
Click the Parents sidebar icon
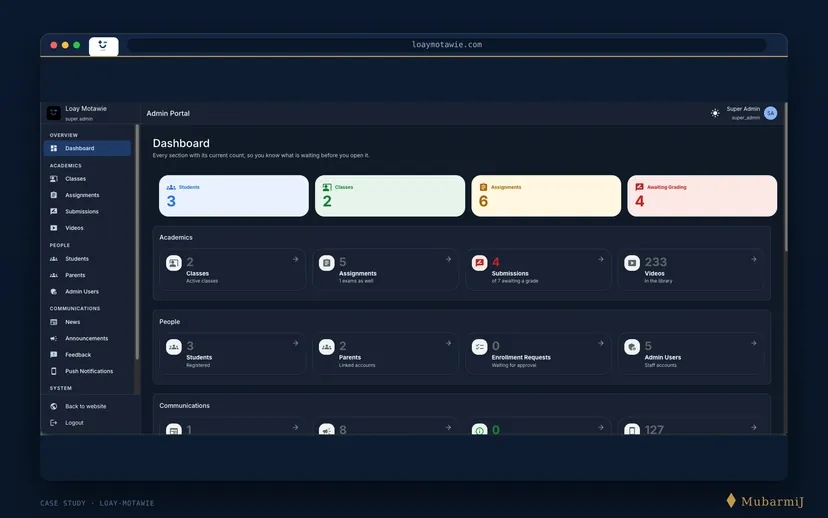point(53,275)
